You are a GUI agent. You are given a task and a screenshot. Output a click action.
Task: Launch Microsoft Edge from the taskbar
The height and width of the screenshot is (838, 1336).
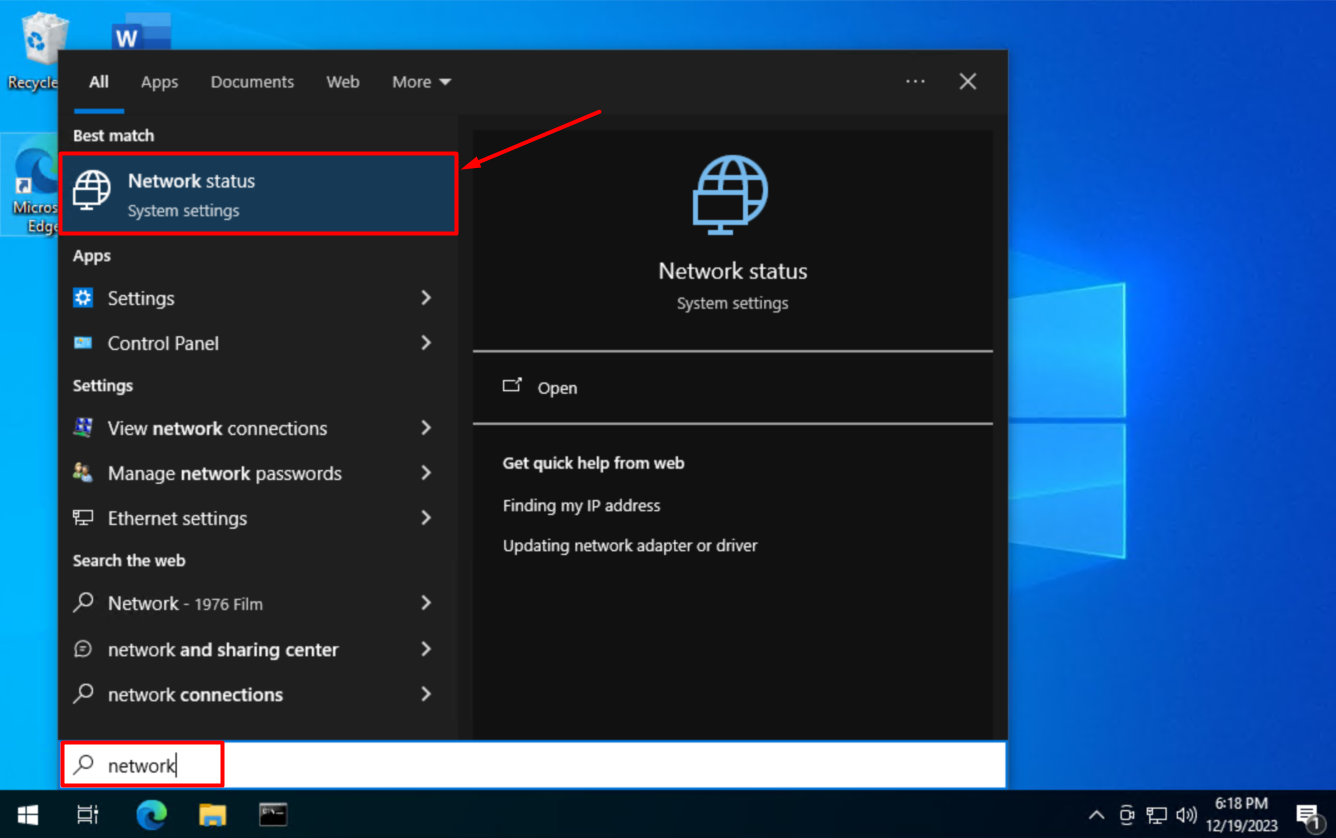151,814
